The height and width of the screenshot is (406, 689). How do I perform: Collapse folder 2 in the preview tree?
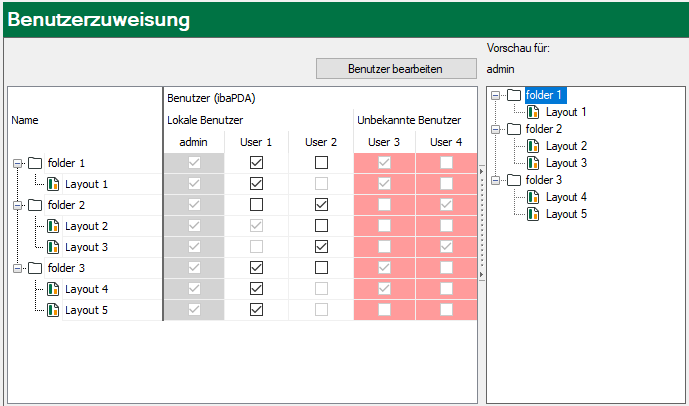pyautogui.click(x=496, y=129)
